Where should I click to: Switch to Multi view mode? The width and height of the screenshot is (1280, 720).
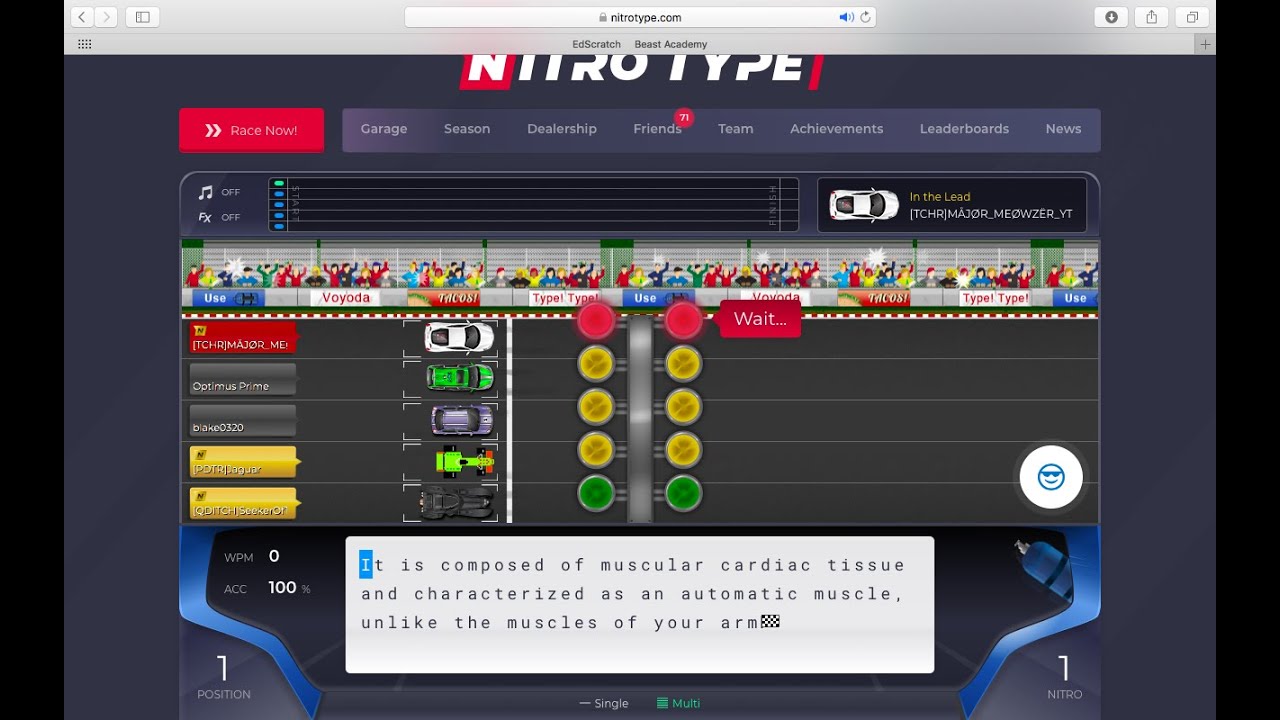tap(678, 703)
